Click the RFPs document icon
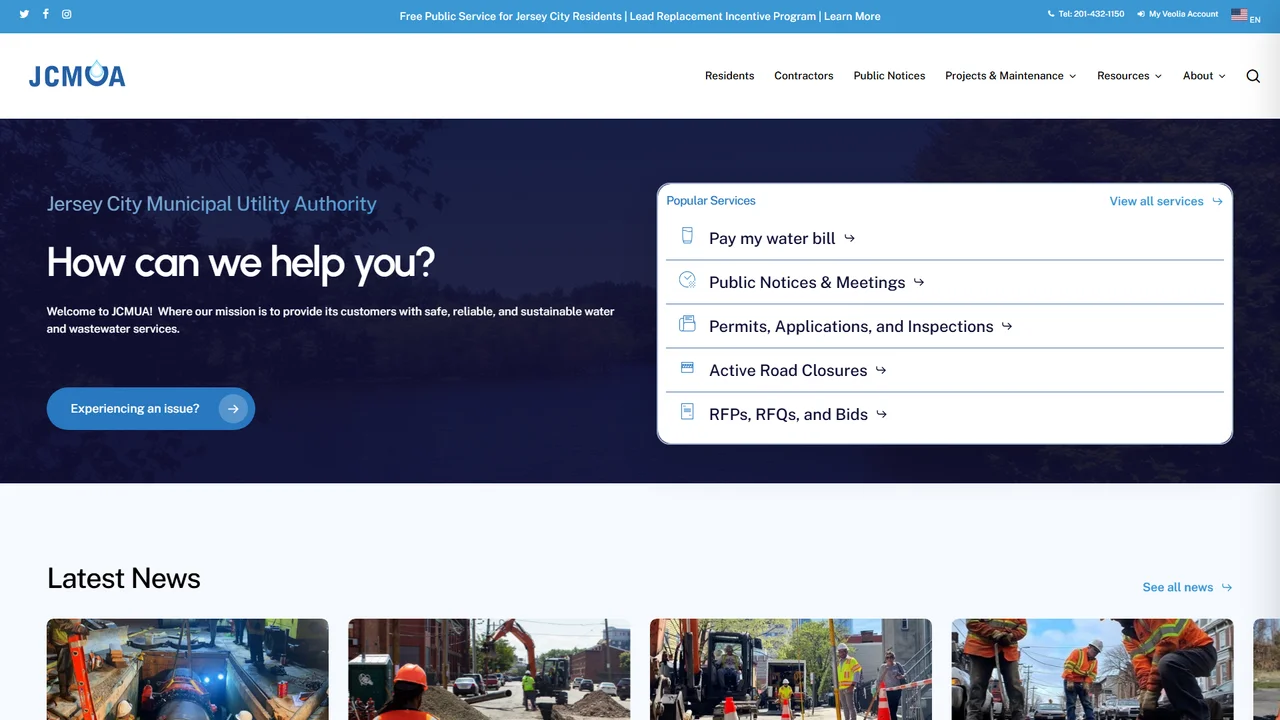1280x720 pixels. click(x=687, y=411)
